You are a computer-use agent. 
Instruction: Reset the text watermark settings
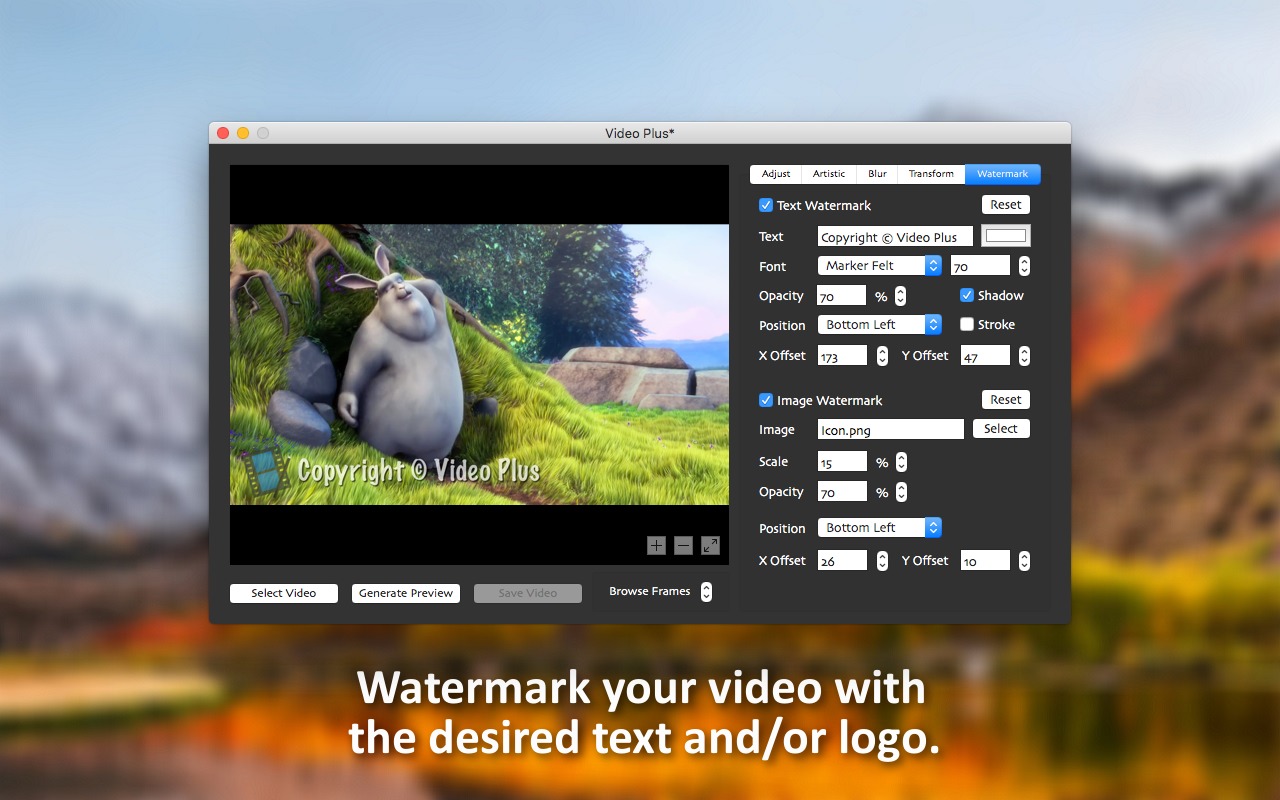1005,204
